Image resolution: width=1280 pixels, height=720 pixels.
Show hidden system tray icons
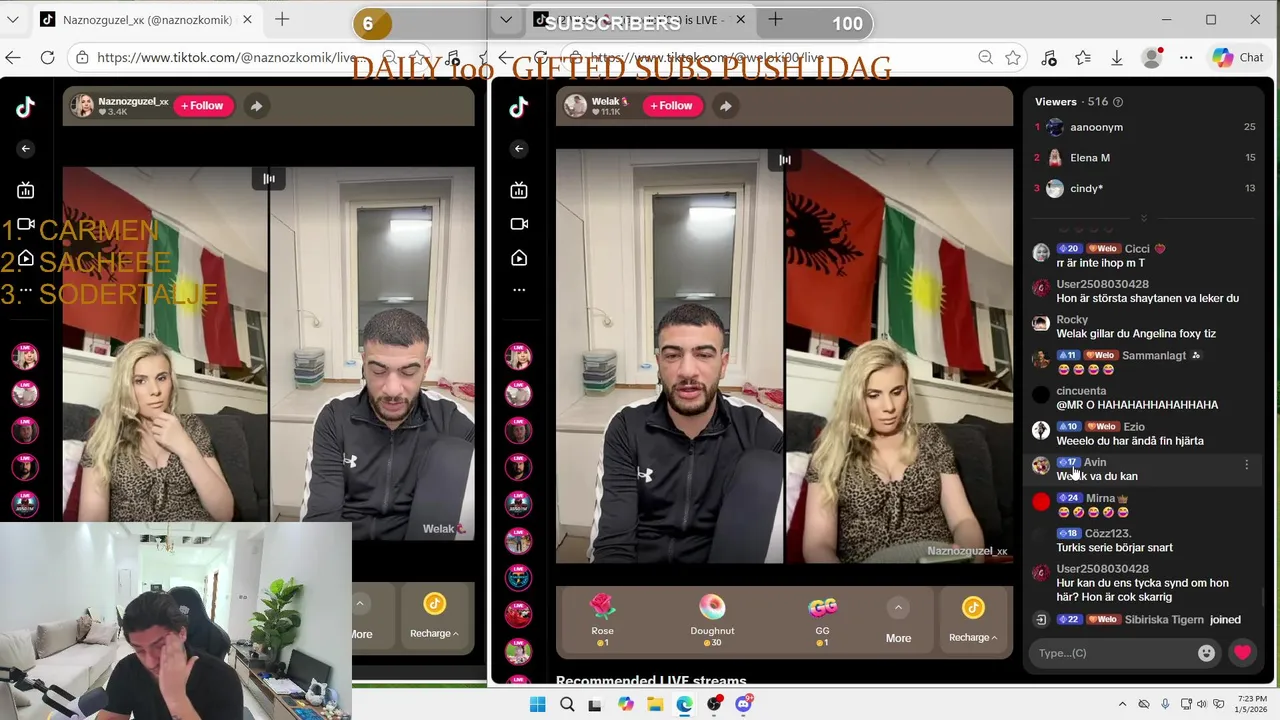1122,704
